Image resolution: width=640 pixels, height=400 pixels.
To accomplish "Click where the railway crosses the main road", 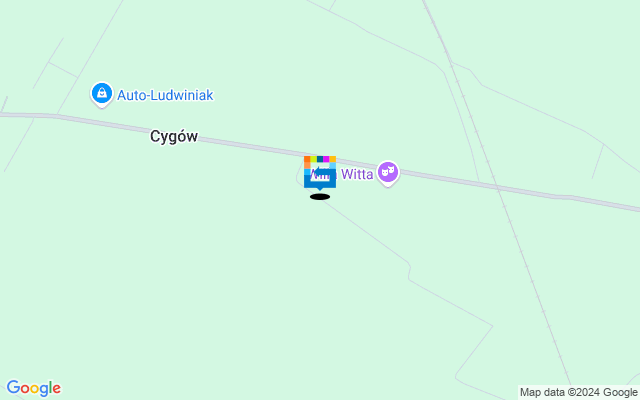I will (498, 188).
